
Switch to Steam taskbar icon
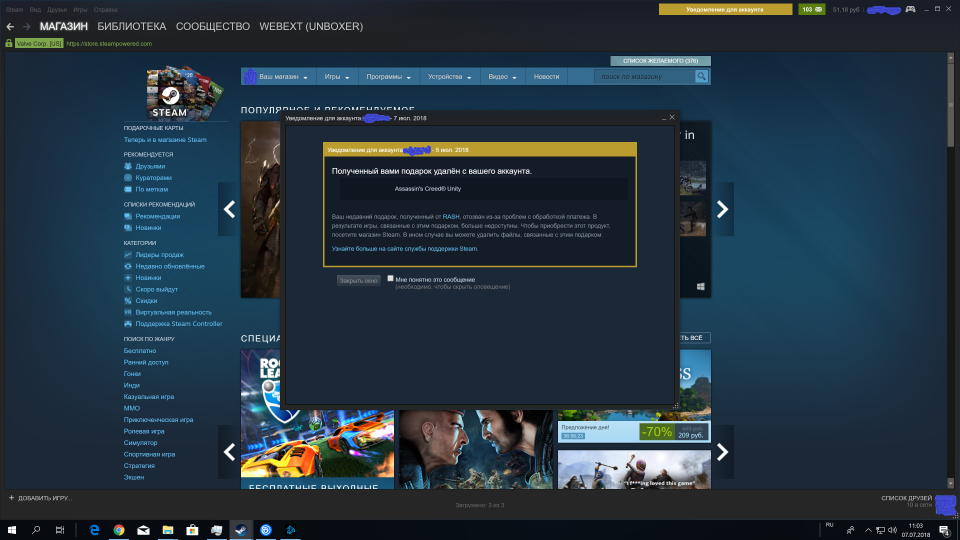coord(241,530)
